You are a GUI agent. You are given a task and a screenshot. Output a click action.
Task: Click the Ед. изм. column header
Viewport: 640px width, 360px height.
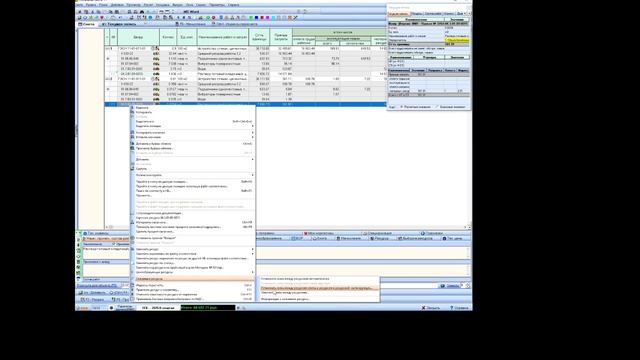(187, 37)
